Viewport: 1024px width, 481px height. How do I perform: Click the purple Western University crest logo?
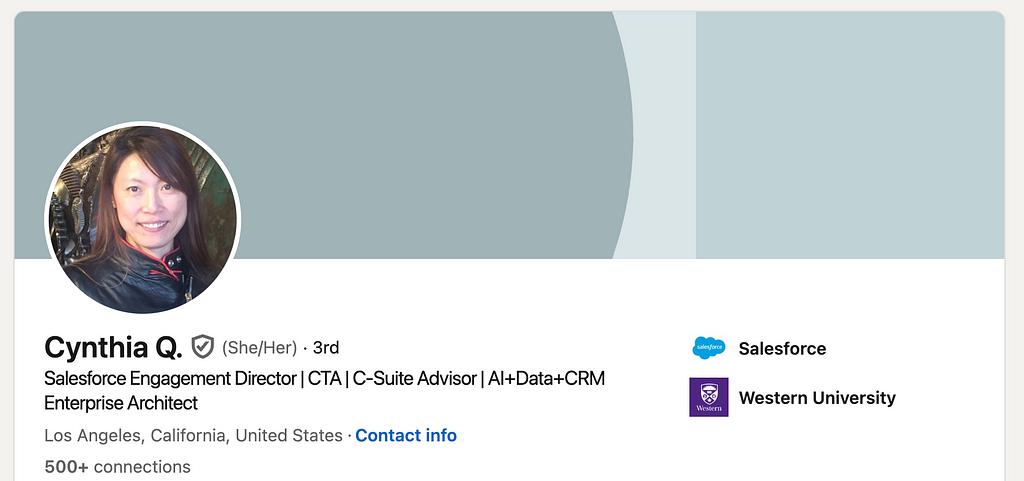tap(708, 397)
